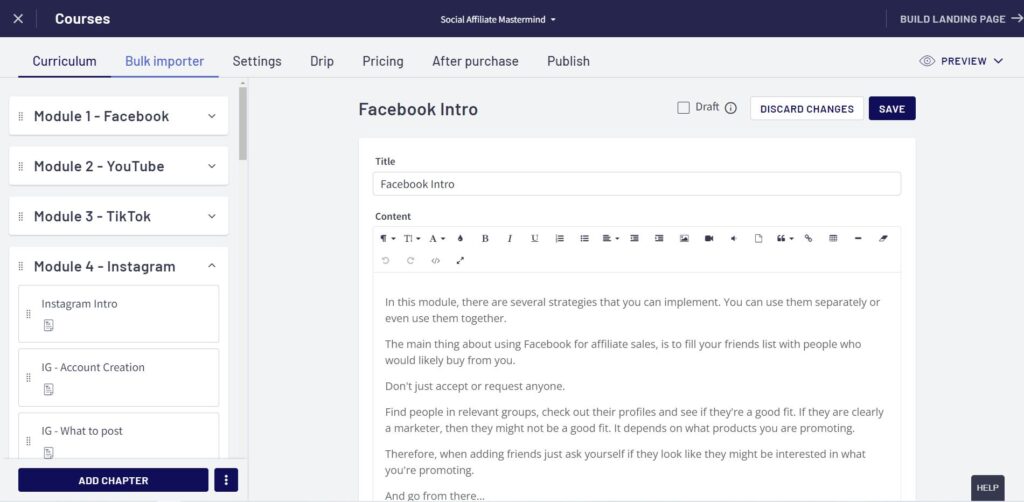Image resolution: width=1024 pixels, height=502 pixels.
Task: Click Build Landing Page
Action: tap(960, 19)
